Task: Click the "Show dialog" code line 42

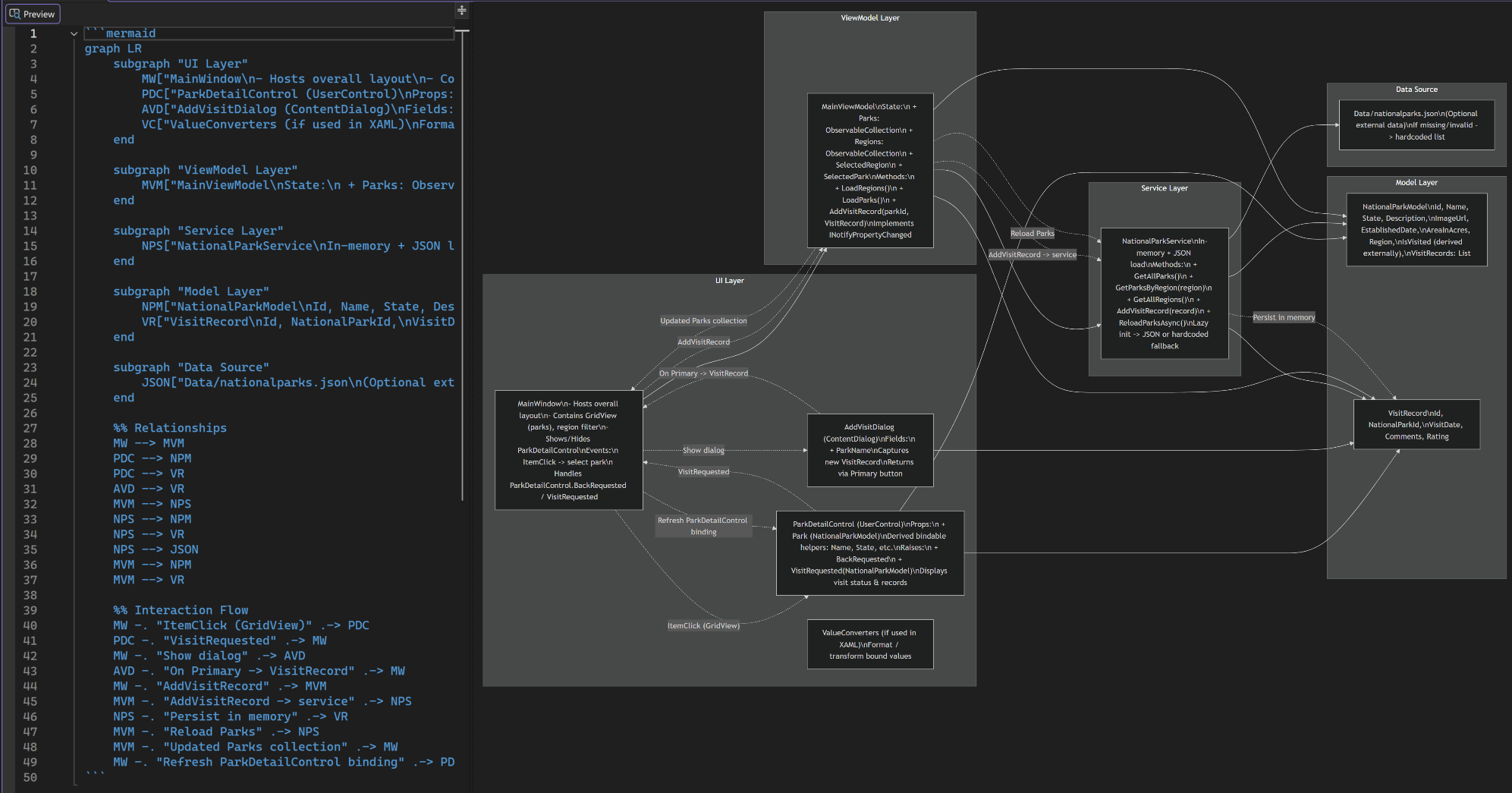Action: 209,656
